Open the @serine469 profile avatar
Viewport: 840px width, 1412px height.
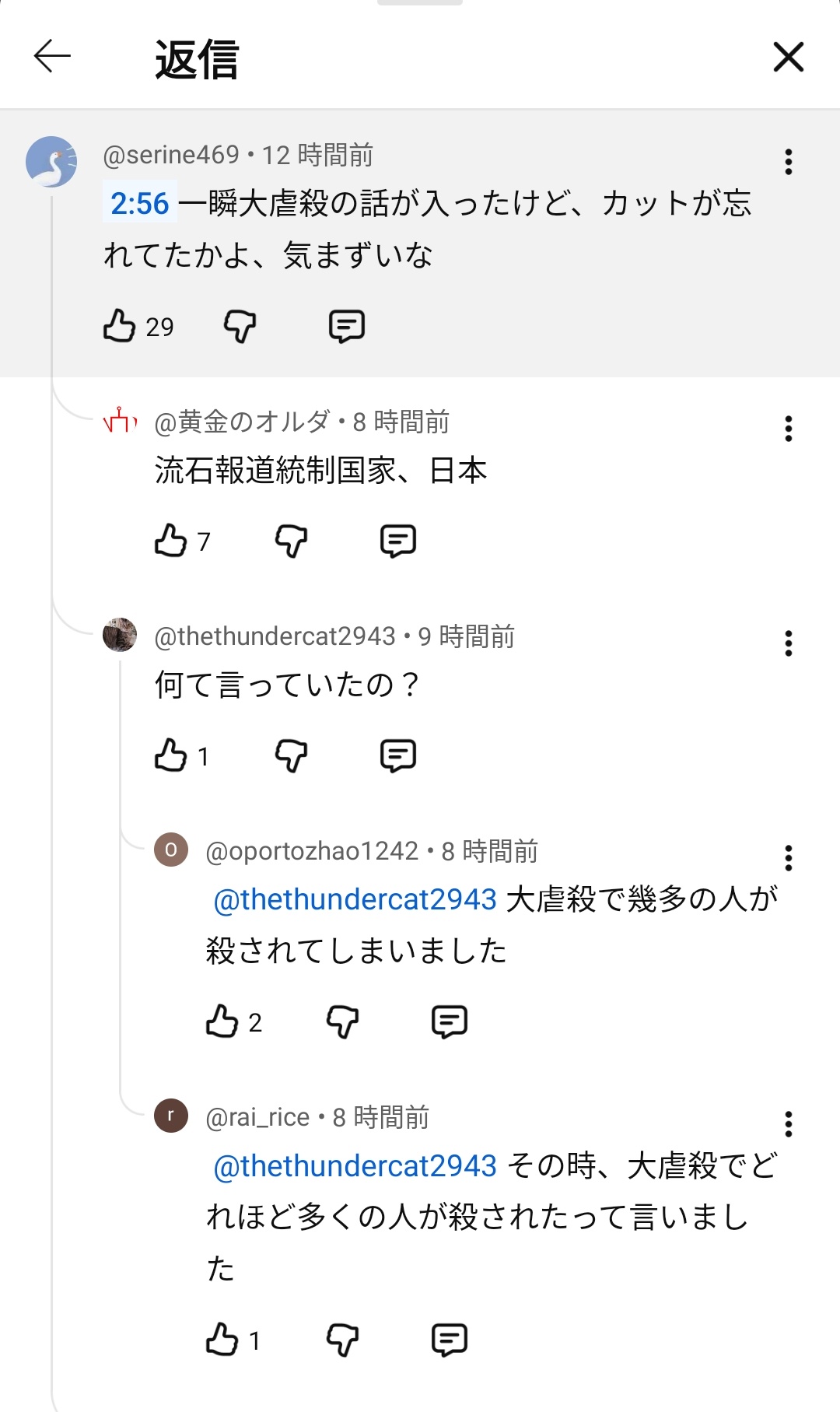[x=51, y=162]
